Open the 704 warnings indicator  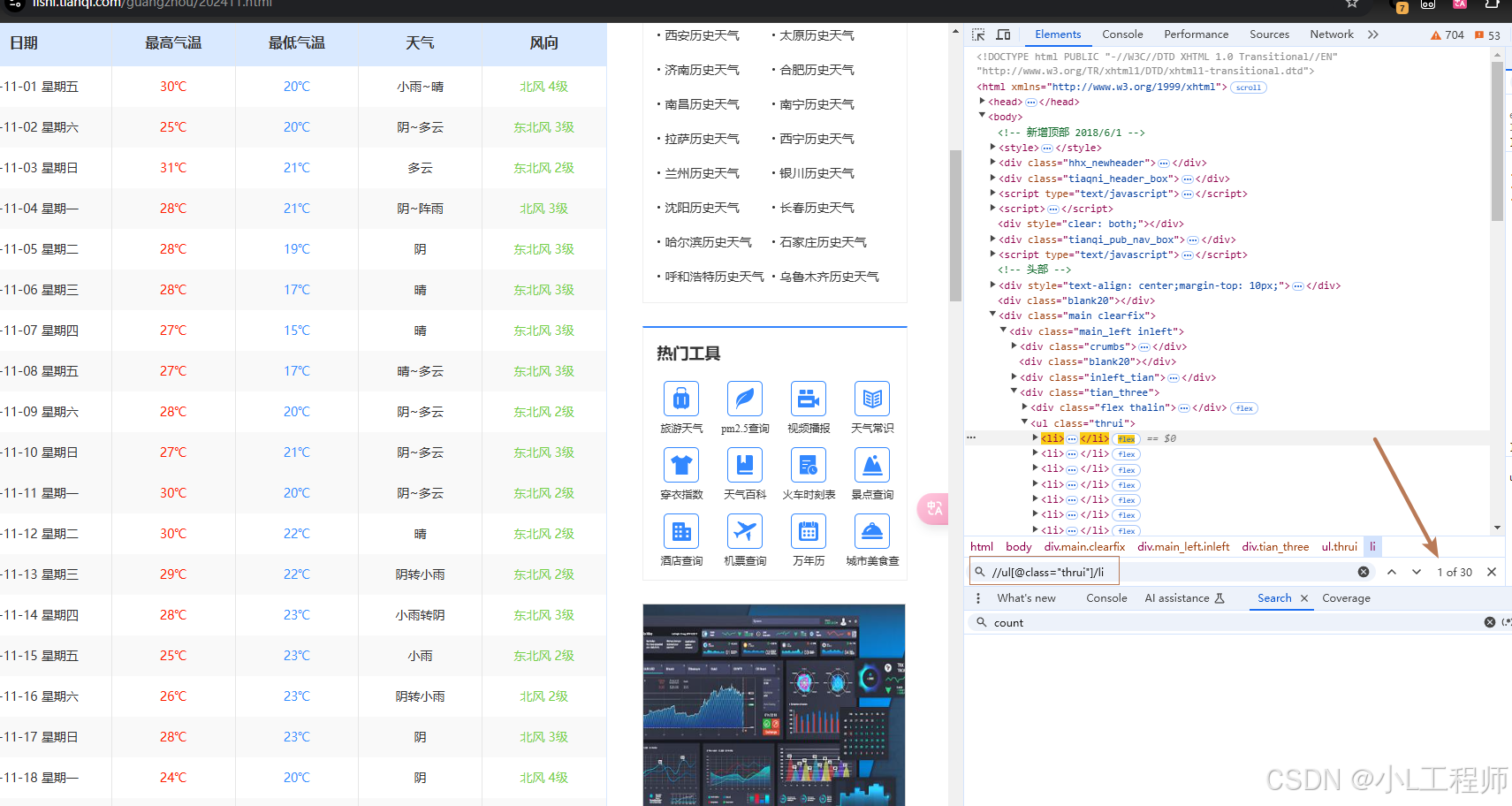tap(1447, 35)
